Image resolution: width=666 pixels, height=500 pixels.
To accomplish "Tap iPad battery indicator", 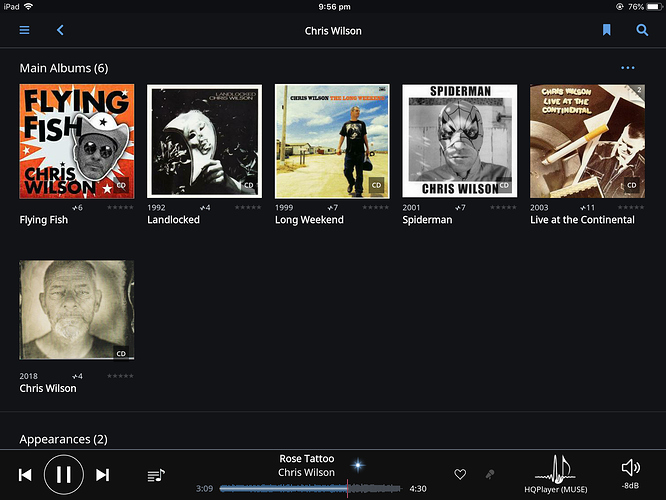I will pos(654,6).
